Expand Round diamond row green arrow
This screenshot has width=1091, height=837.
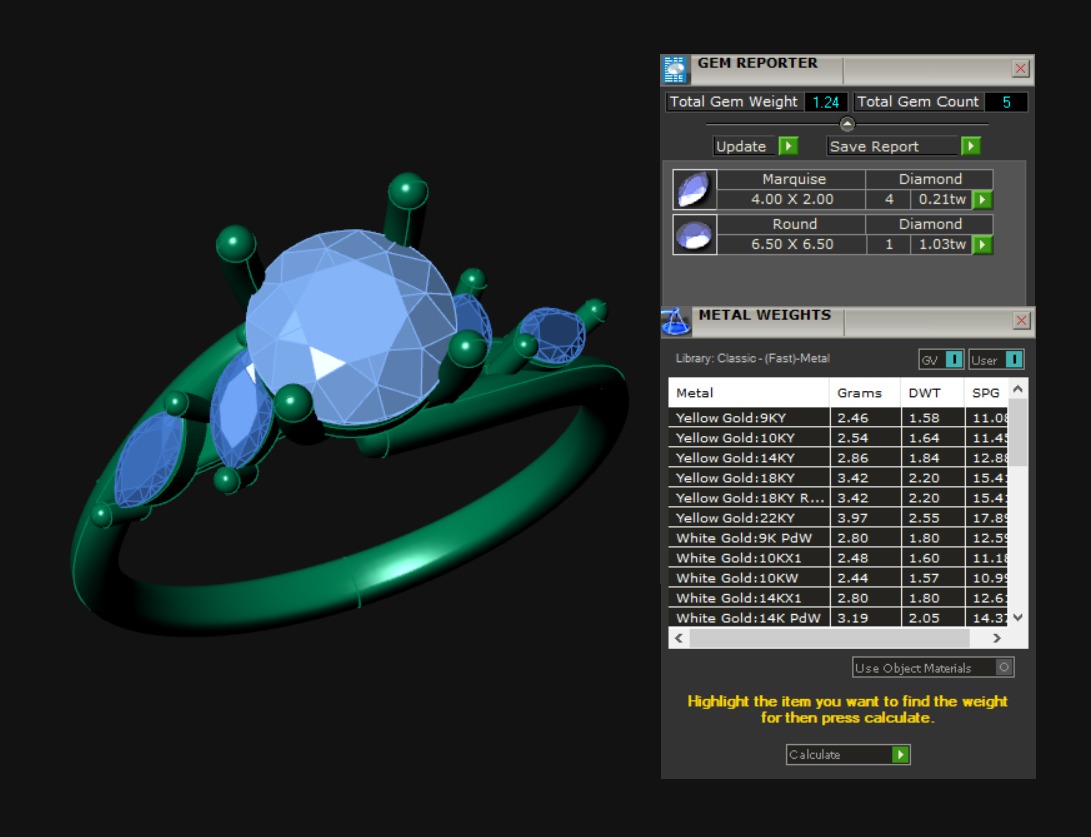tap(982, 245)
